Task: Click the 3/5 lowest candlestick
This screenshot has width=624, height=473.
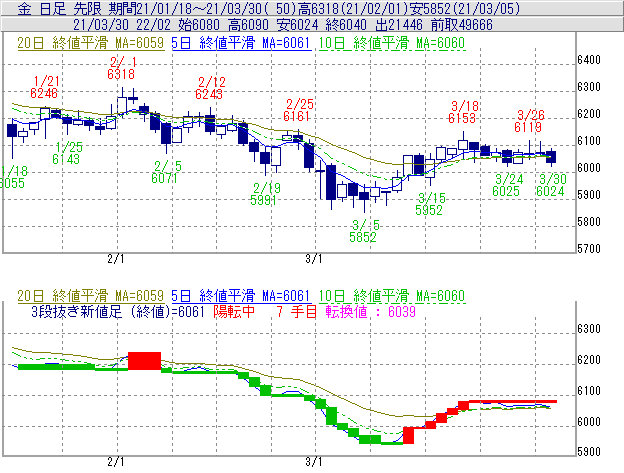Action: click(x=364, y=196)
